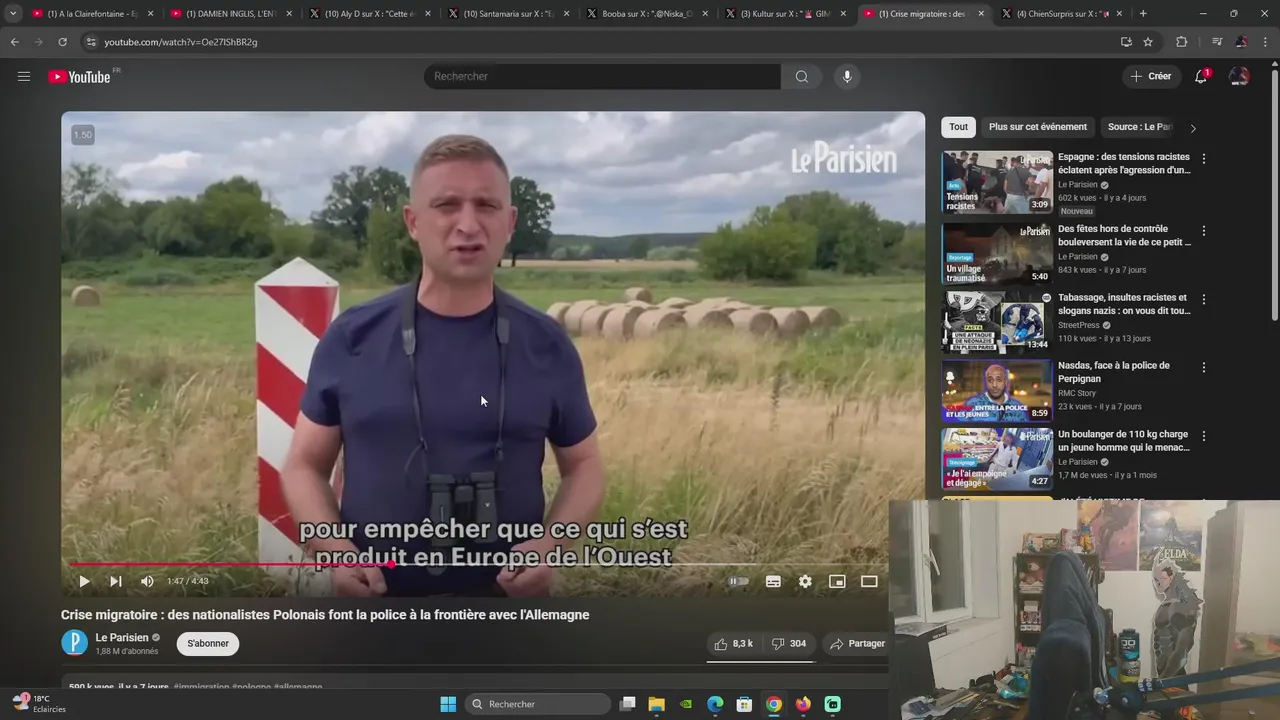The height and width of the screenshot is (720, 1280).
Task: Click the taskbar Rechercher search box
Action: (539, 704)
